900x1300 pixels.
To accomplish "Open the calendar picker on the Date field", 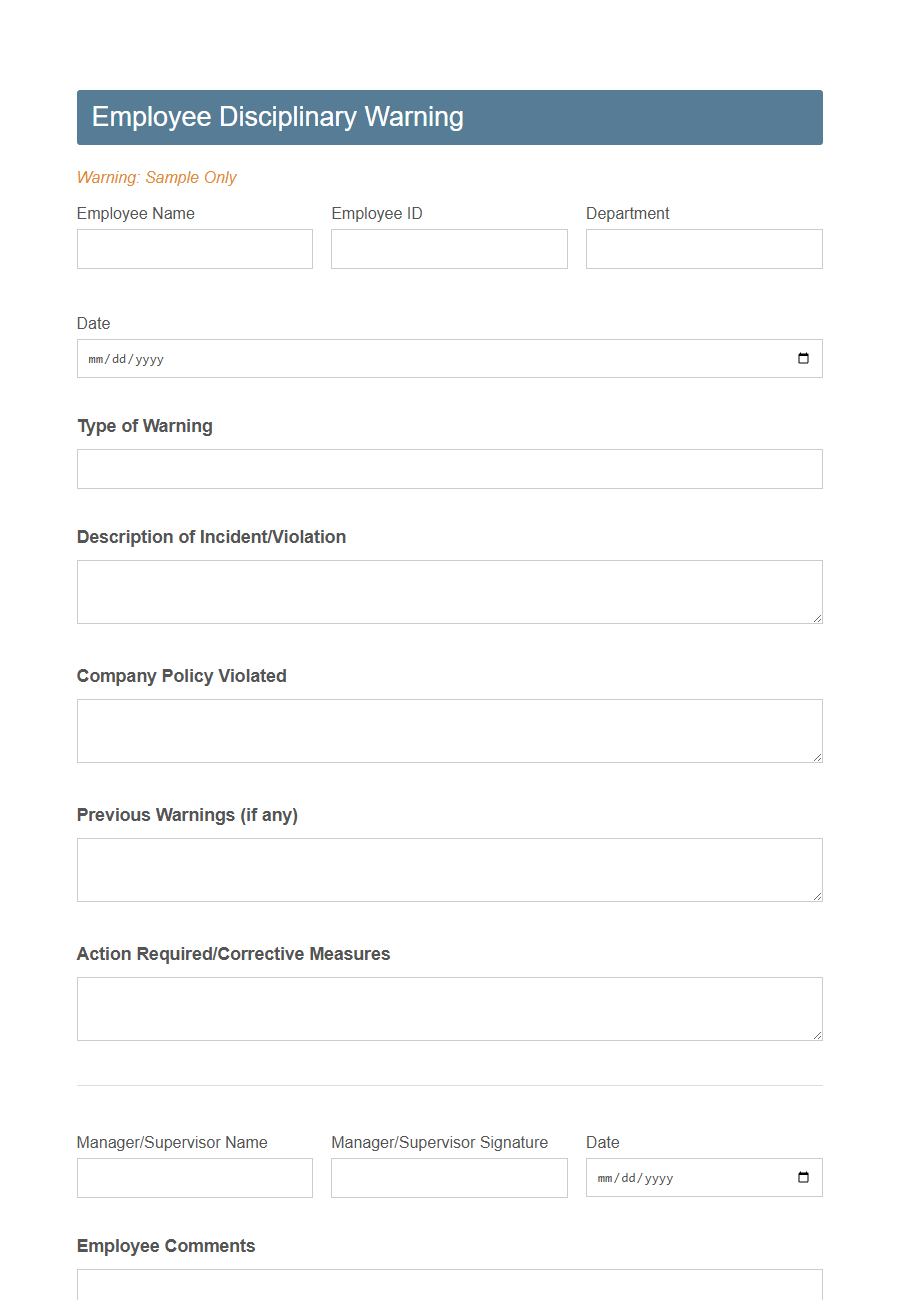I will pyautogui.click(x=803, y=358).
